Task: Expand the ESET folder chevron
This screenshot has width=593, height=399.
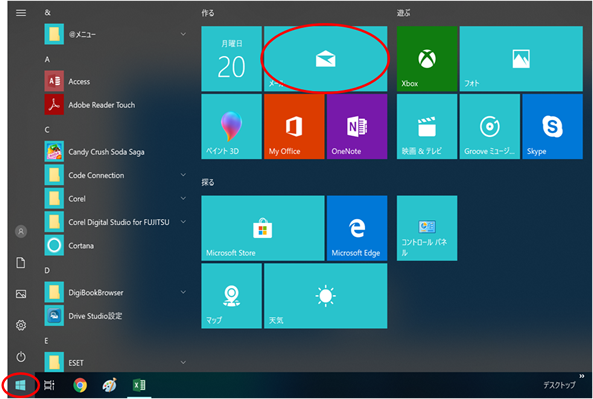Action: pos(183,362)
